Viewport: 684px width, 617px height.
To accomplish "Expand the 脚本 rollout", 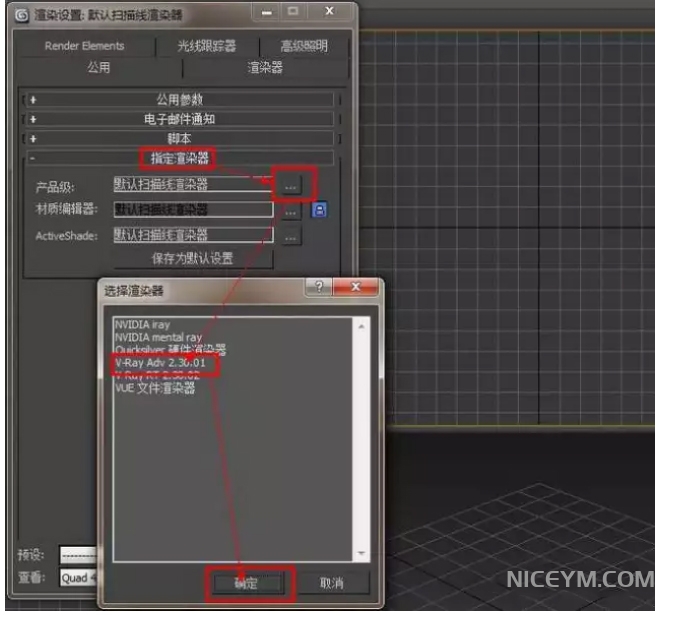I will [180, 139].
